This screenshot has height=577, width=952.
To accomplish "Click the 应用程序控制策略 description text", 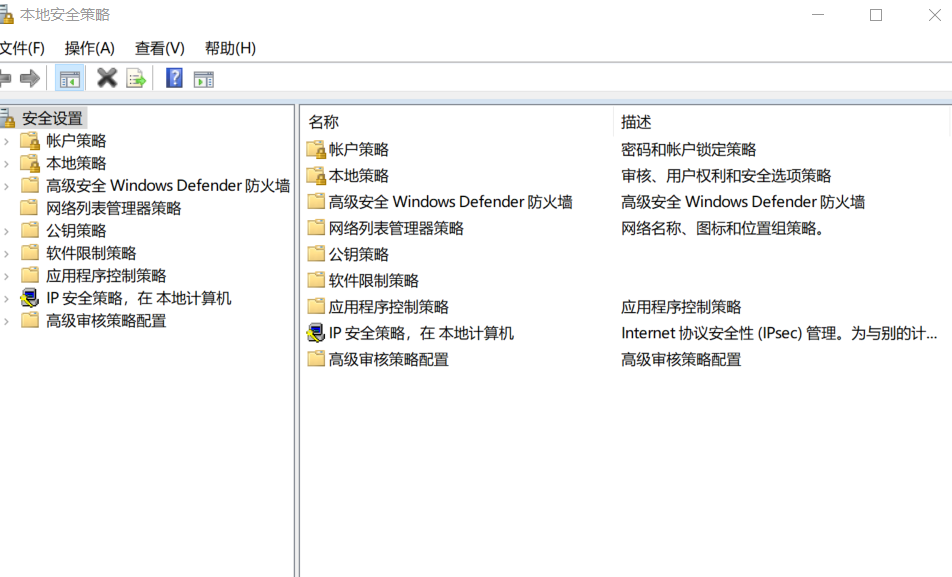I will (x=681, y=307).
